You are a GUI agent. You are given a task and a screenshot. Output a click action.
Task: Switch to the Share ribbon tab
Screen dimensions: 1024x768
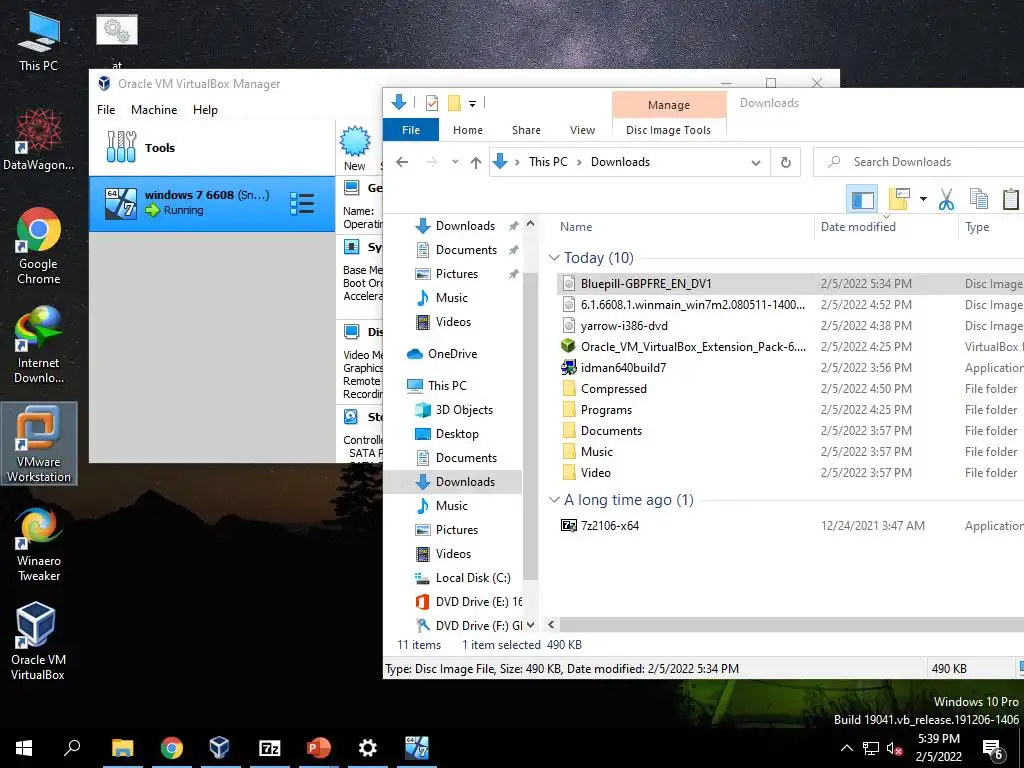pos(526,130)
